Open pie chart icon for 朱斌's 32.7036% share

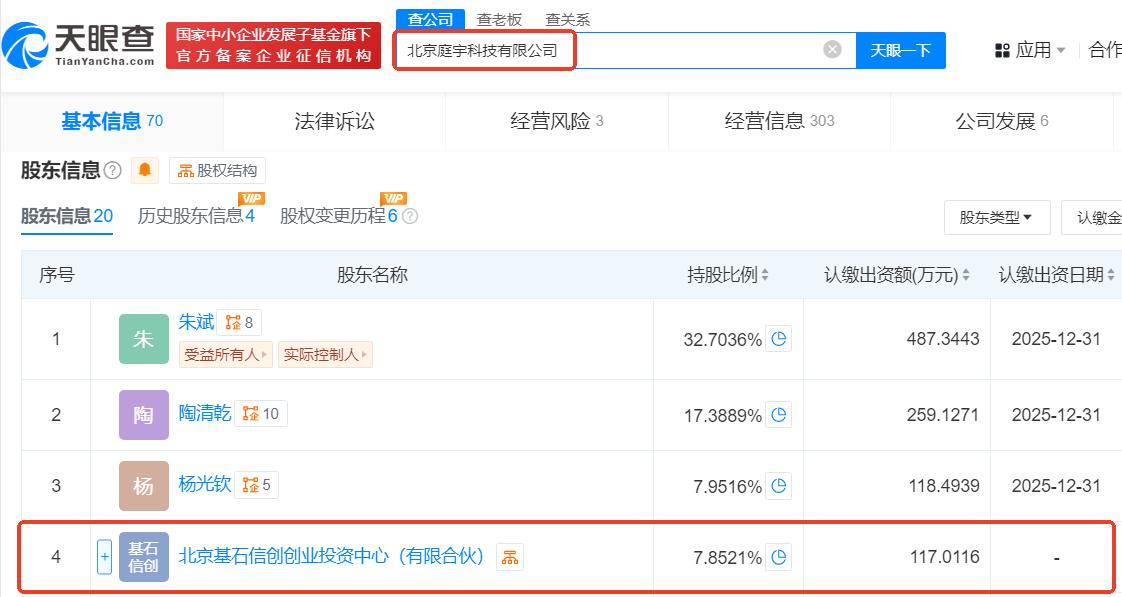click(x=779, y=339)
